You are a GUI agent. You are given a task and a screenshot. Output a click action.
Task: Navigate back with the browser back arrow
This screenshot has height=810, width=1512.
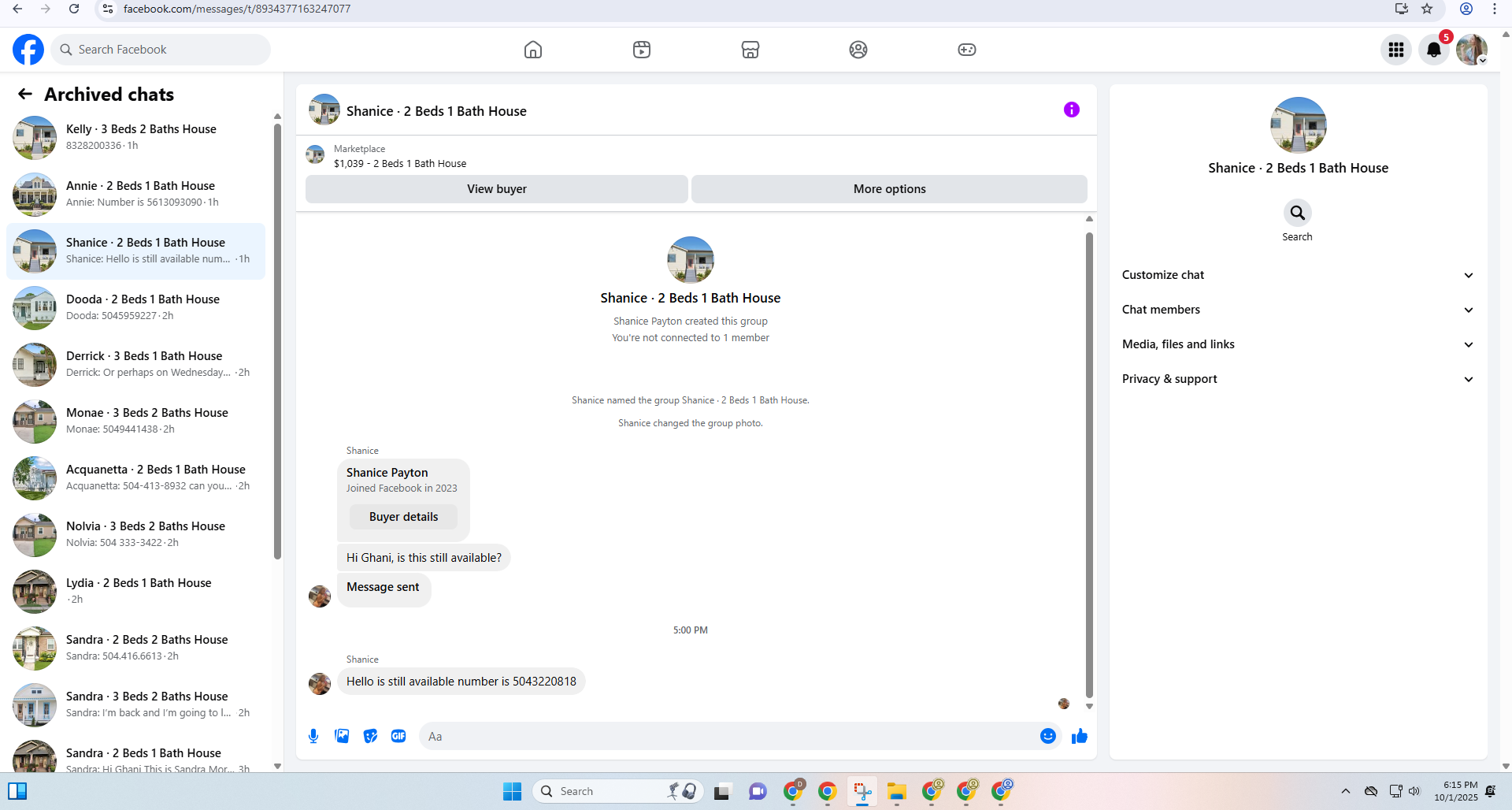(17, 9)
